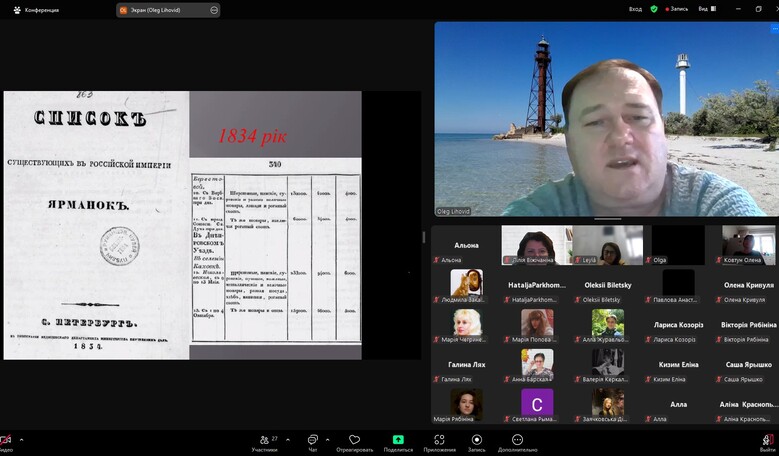
Task: Select the Саша Ярышко participant tile
Action: tap(748, 365)
